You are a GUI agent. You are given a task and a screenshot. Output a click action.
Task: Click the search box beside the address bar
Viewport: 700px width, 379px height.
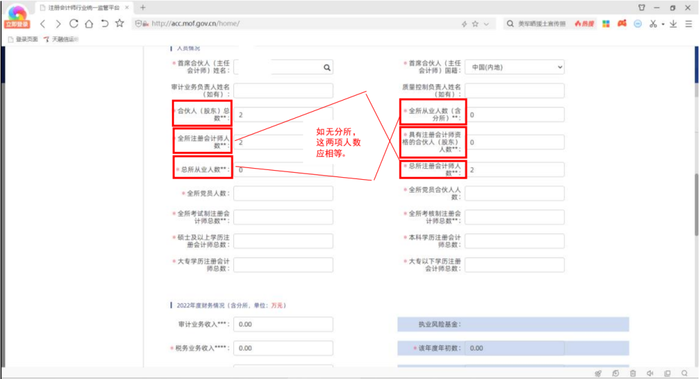(542, 24)
